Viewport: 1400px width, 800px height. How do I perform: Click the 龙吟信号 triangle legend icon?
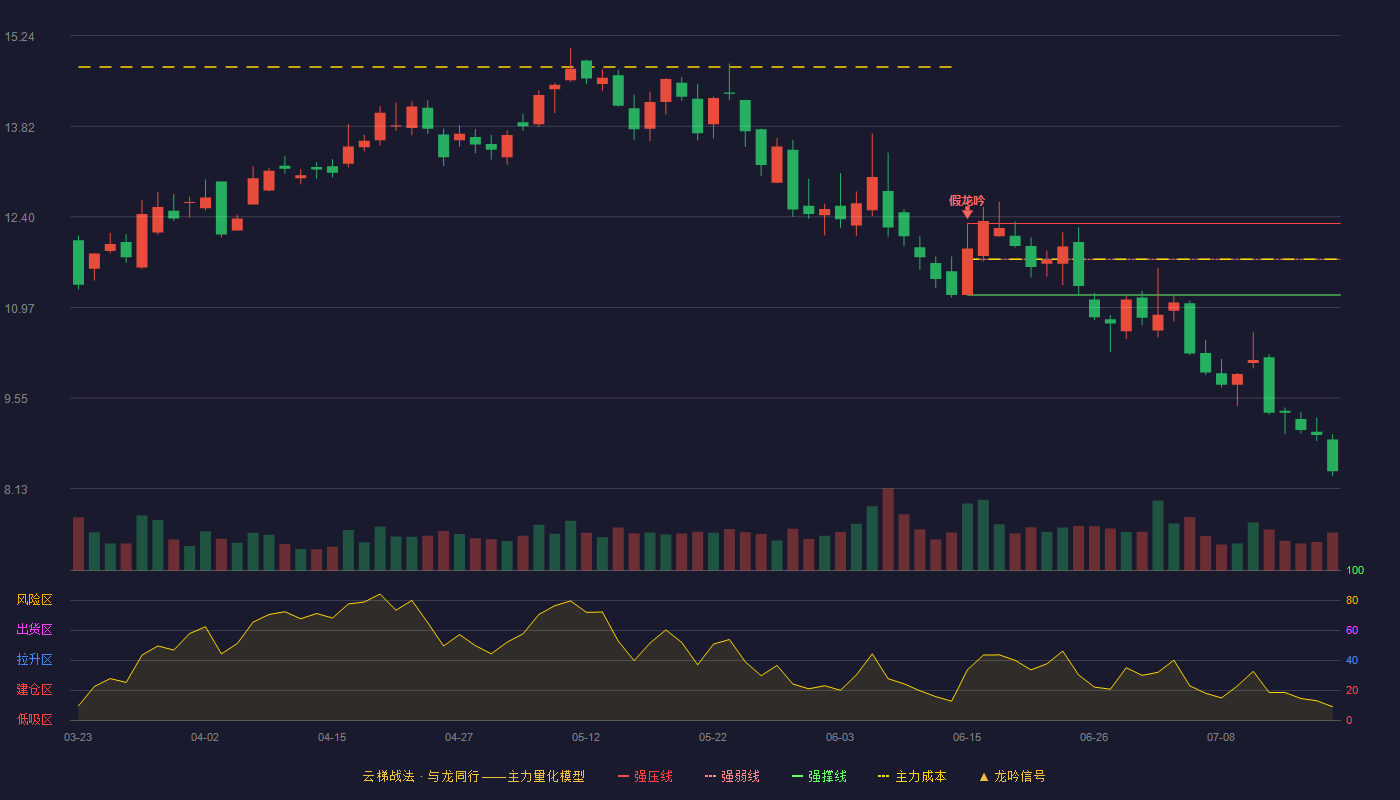click(984, 776)
